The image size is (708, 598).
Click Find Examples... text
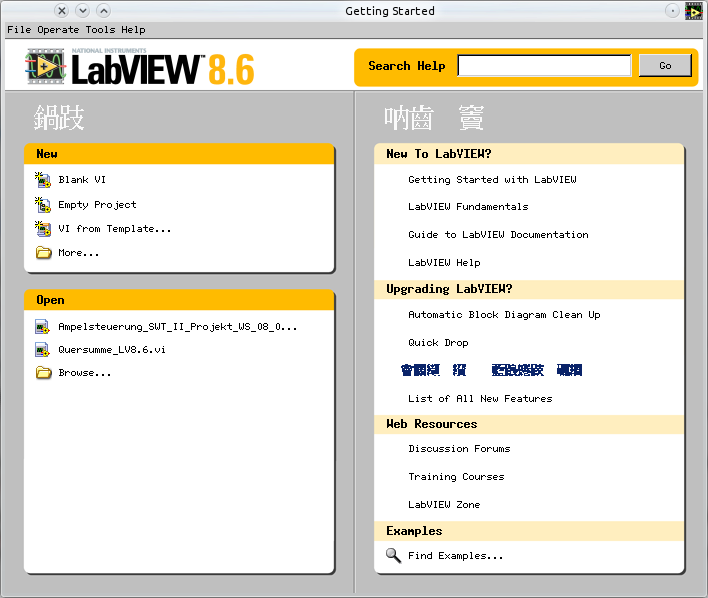click(455, 556)
